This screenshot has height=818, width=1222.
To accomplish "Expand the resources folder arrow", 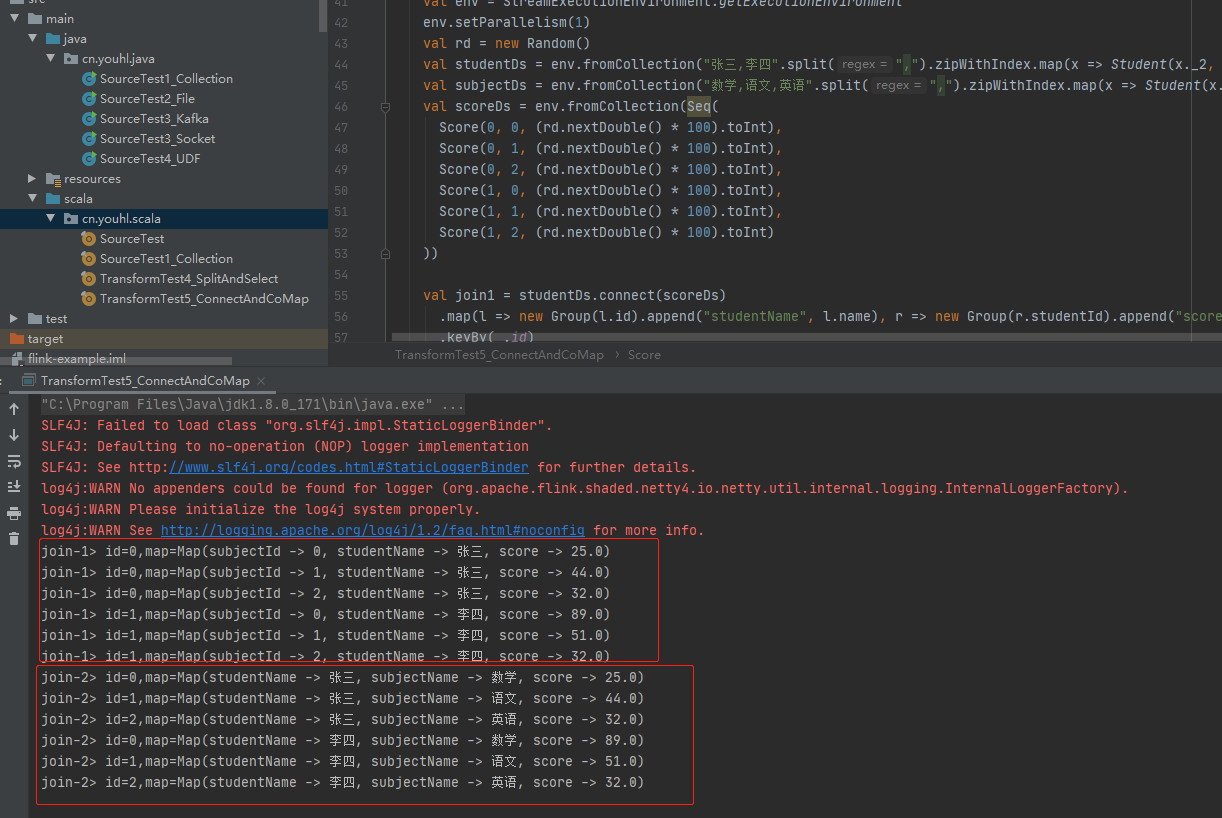I will (33, 179).
